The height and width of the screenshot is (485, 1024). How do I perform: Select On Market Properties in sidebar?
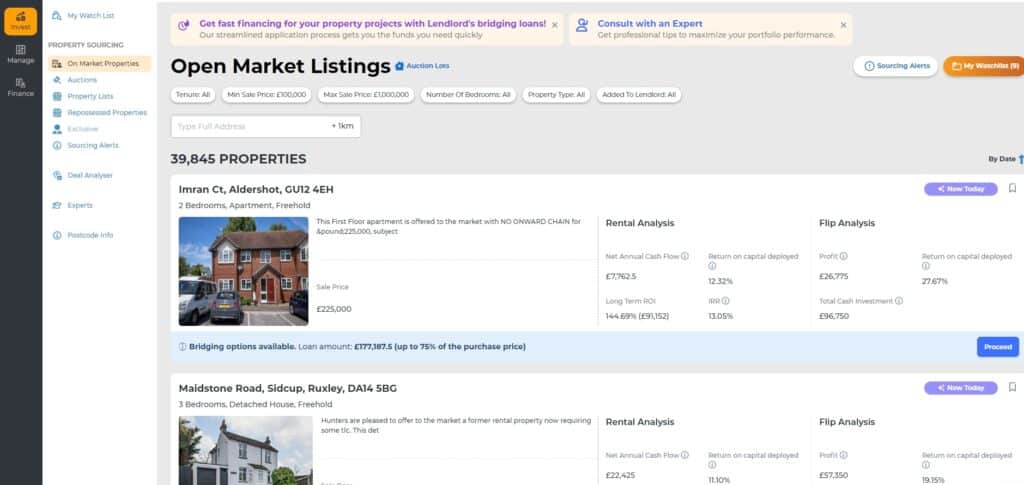(99, 63)
